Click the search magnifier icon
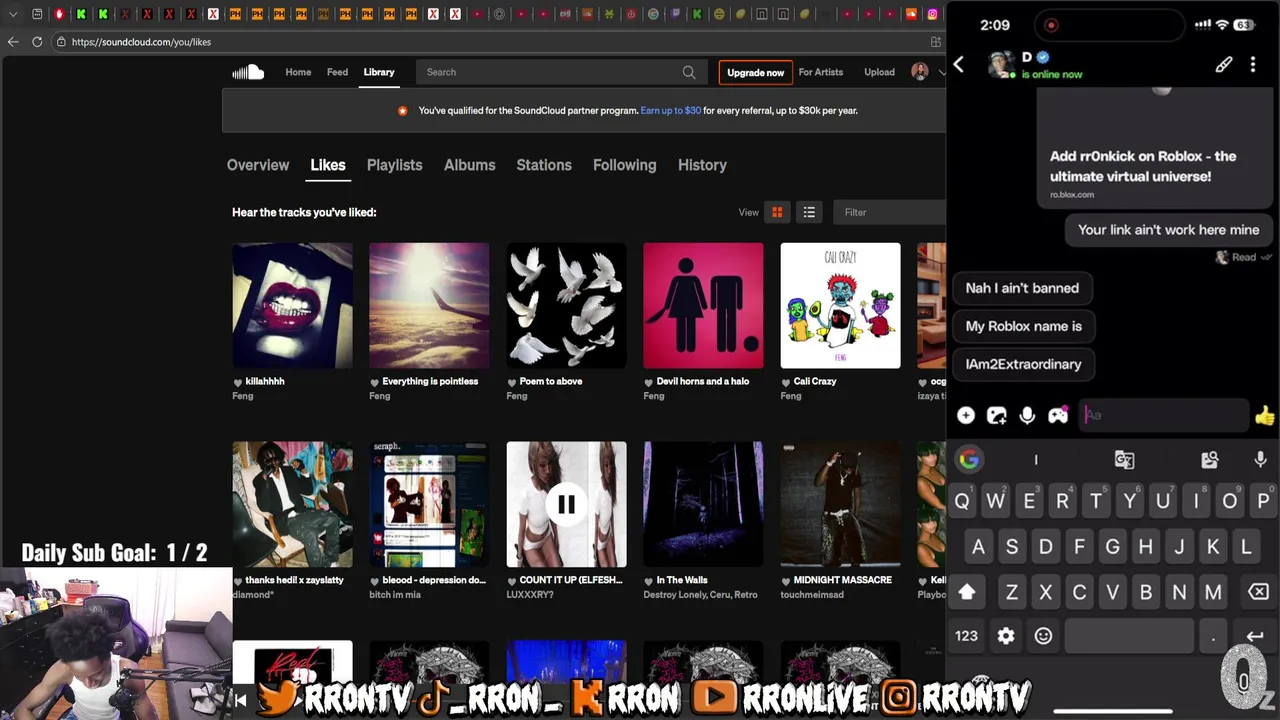Screen dimensions: 1280x720 click(689, 72)
